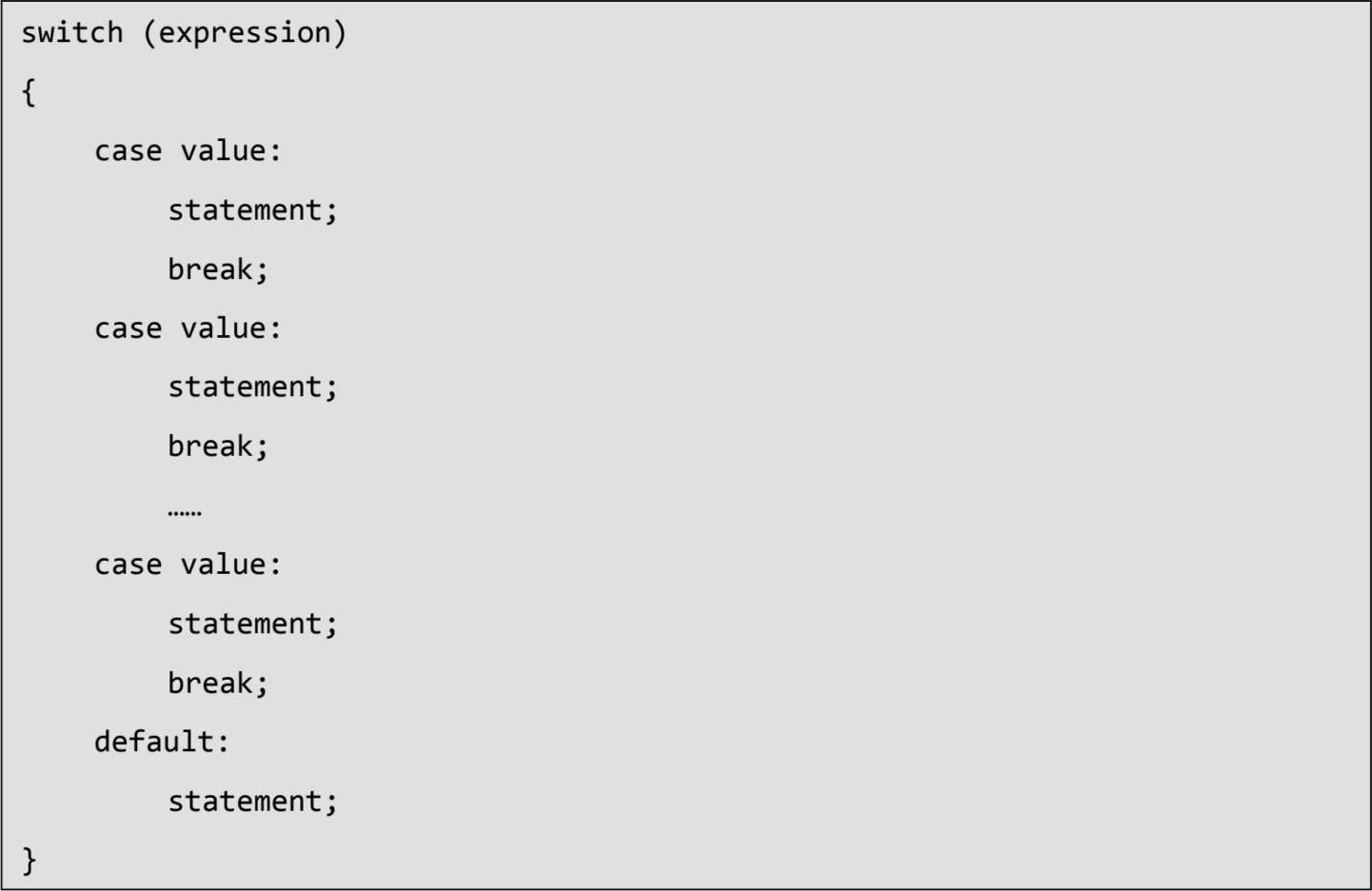This screenshot has height=891, width=1372.
Task: Click "statement;" under the default label
Action: (252, 802)
